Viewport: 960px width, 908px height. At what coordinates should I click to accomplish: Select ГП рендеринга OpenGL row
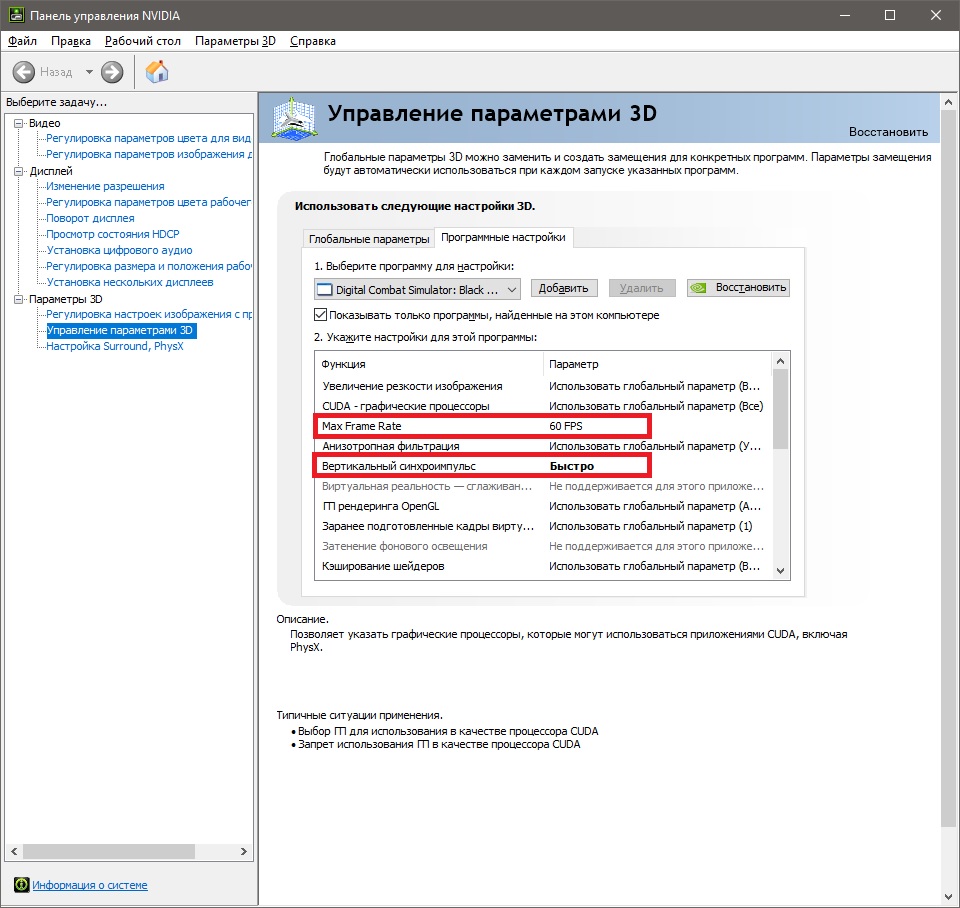coord(542,506)
